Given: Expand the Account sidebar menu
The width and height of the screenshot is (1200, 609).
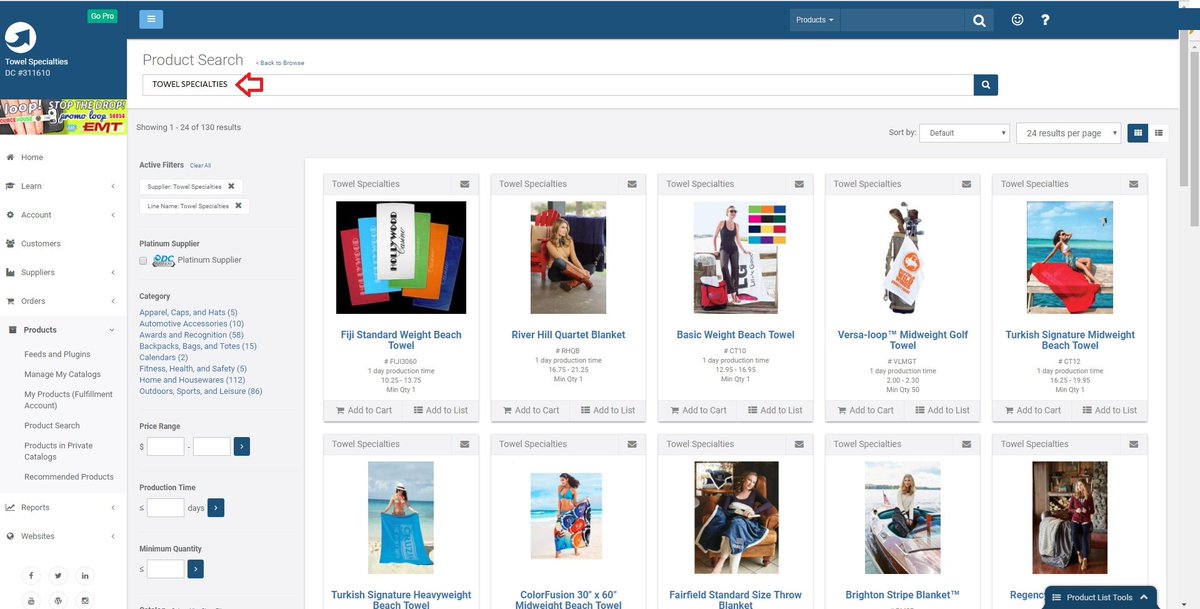Looking at the screenshot, I should click(x=62, y=215).
